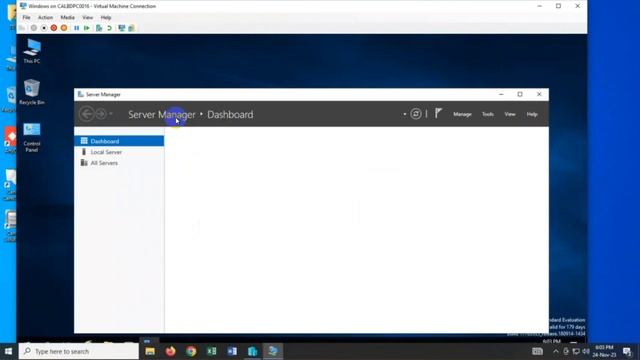Open the Manage menu in Server Manager

tap(462, 114)
